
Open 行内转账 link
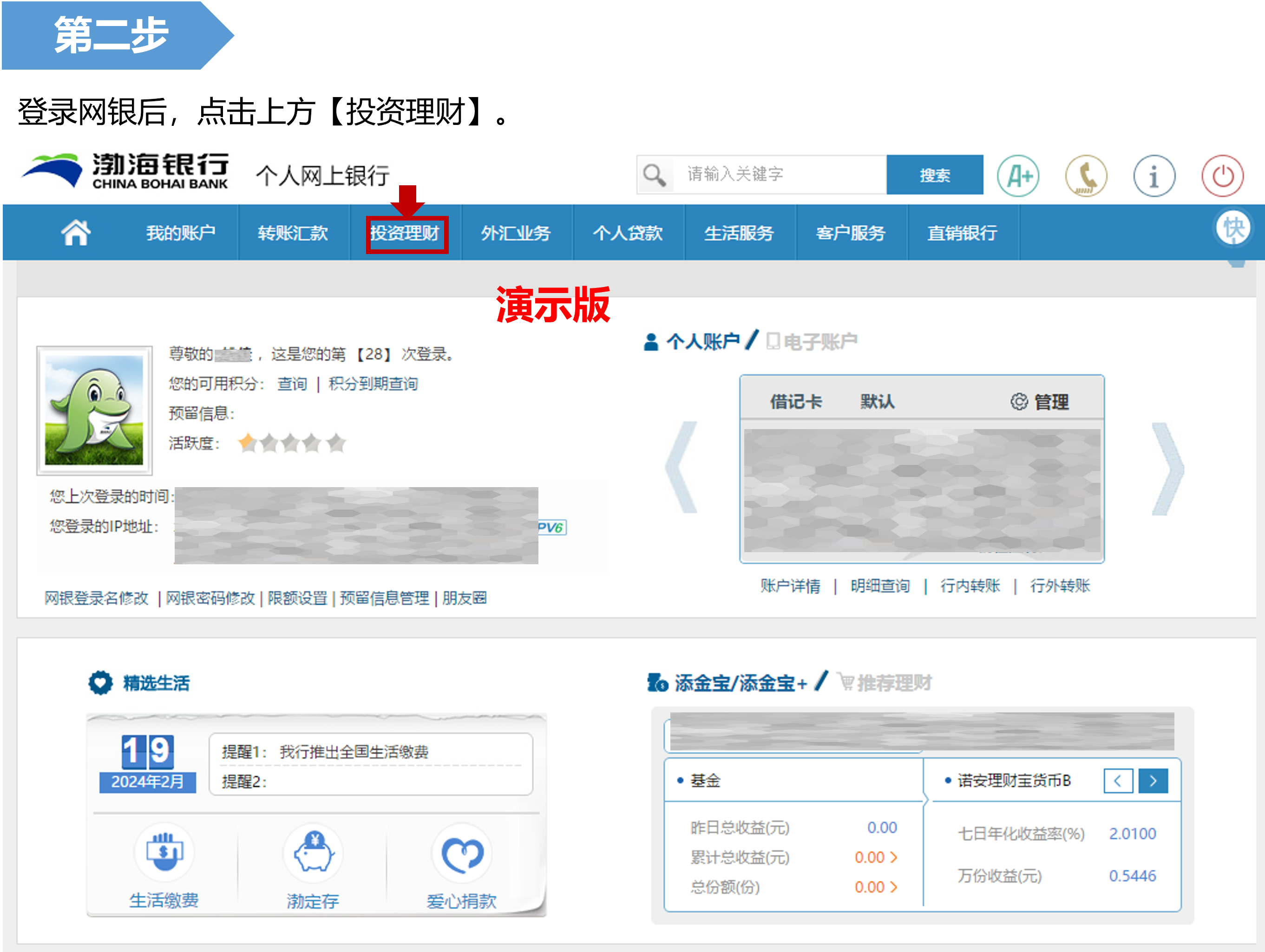[x=970, y=586]
